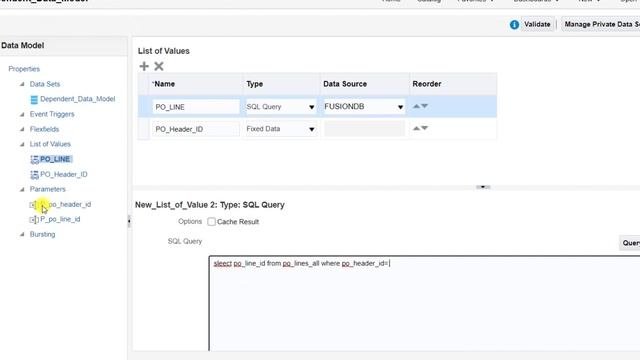
Task: Click the Validate button
Action: click(x=537, y=24)
